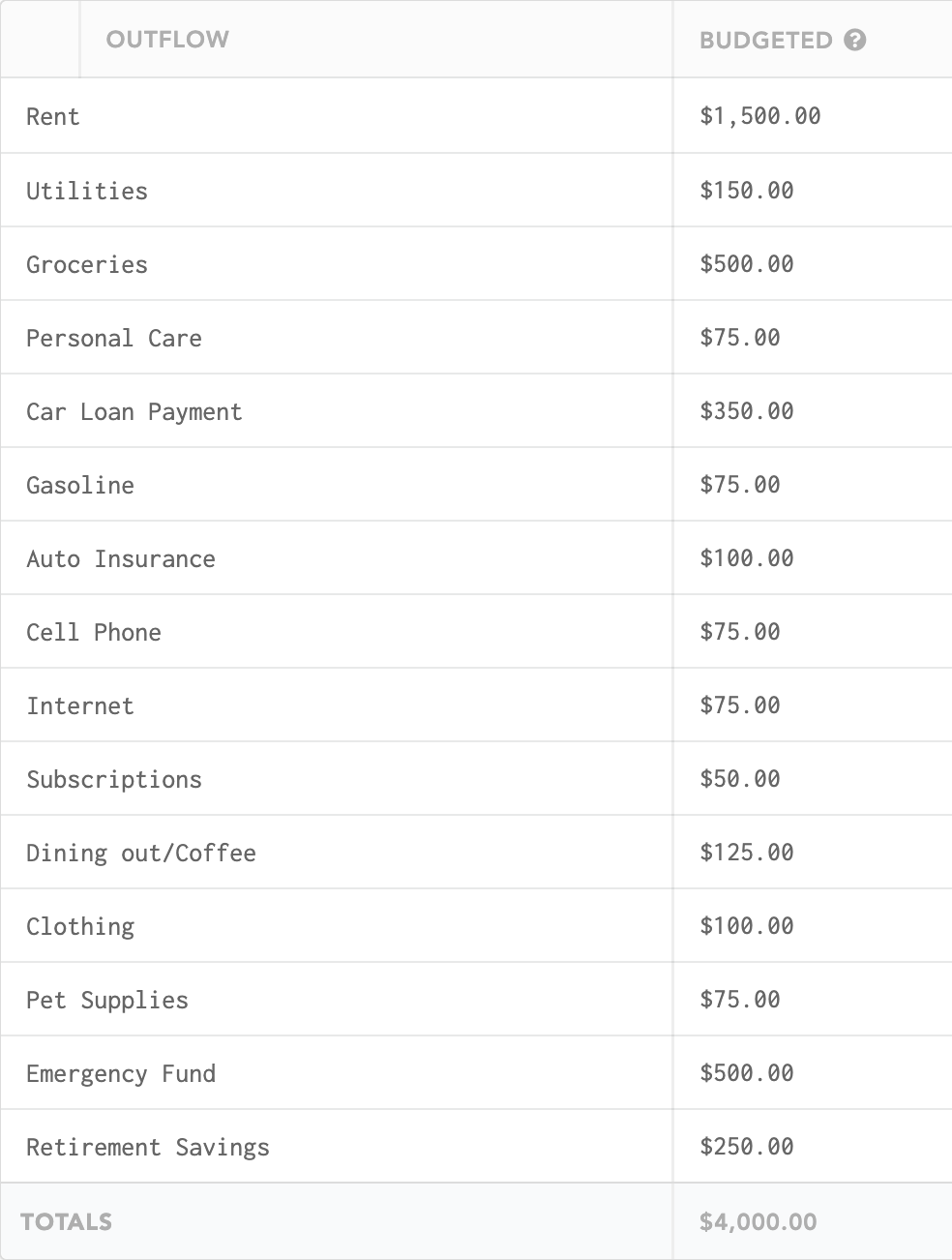Select the Utilities category name
952x1260 pixels.
coord(87,191)
